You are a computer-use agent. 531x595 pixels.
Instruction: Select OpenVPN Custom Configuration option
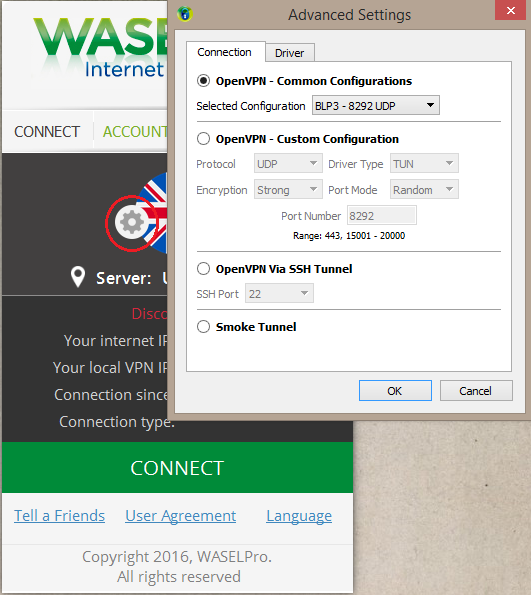coord(203,139)
